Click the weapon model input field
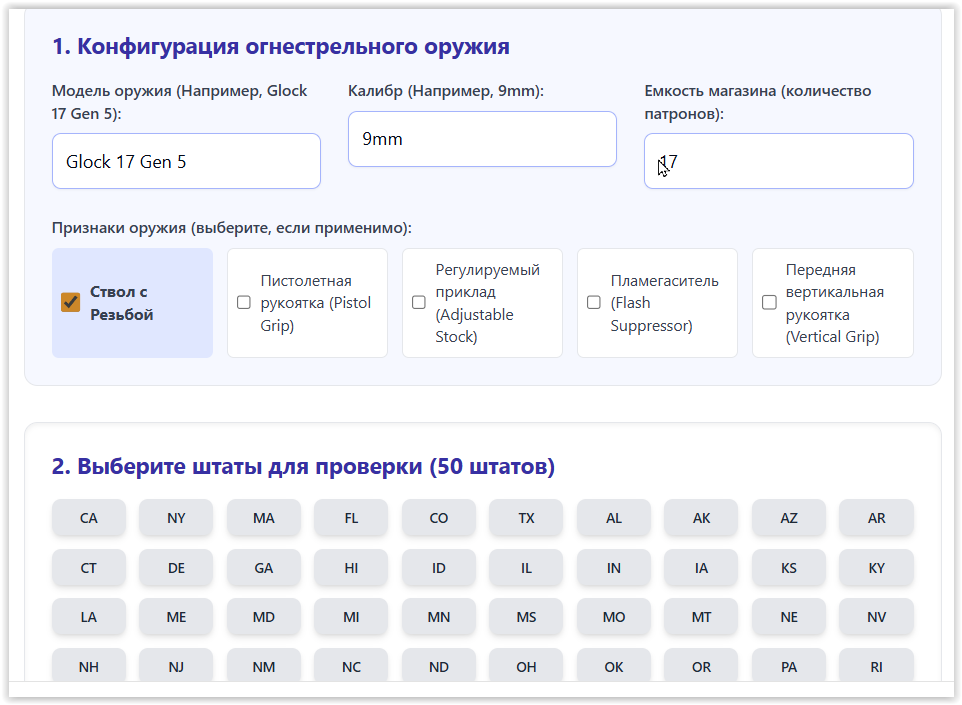The width and height of the screenshot is (962, 705). tap(186, 161)
